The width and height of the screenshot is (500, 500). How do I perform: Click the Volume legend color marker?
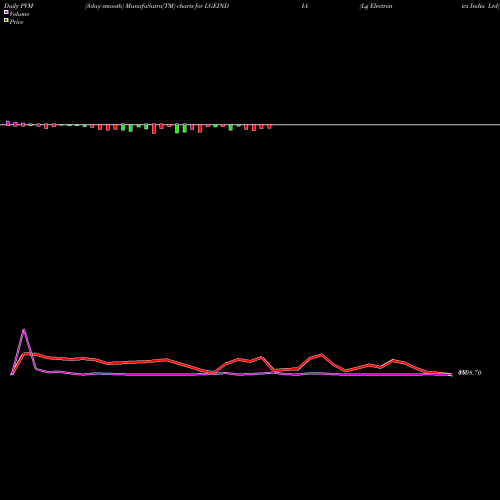(x=6, y=13)
